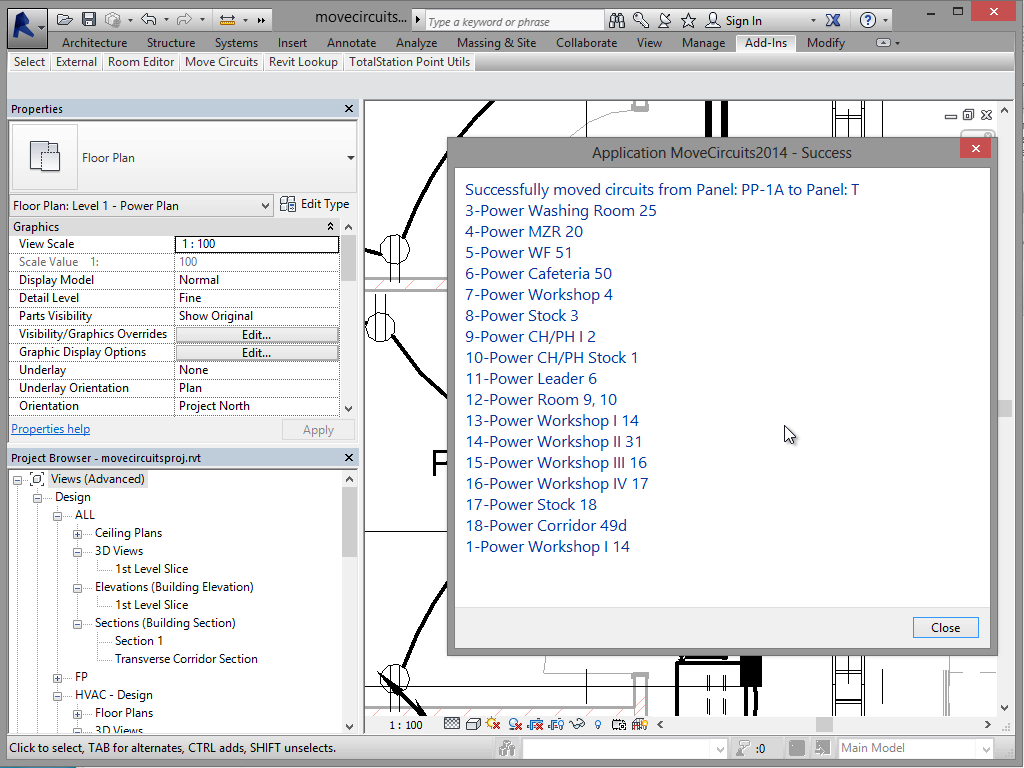Collapse Elevations (Building Elevation) node
Image resolution: width=1024 pixels, height=768 pixels.
(x=77, y=588)
